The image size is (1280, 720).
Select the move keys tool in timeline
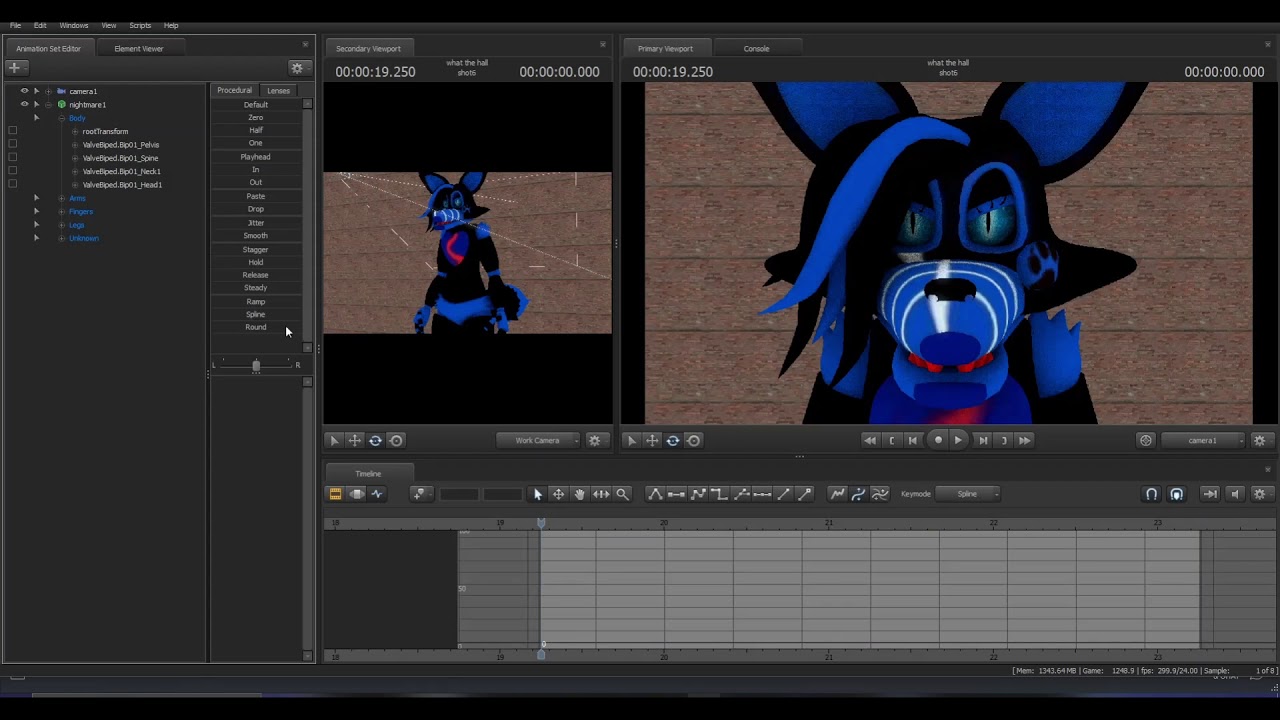click(x=559, y=494)
